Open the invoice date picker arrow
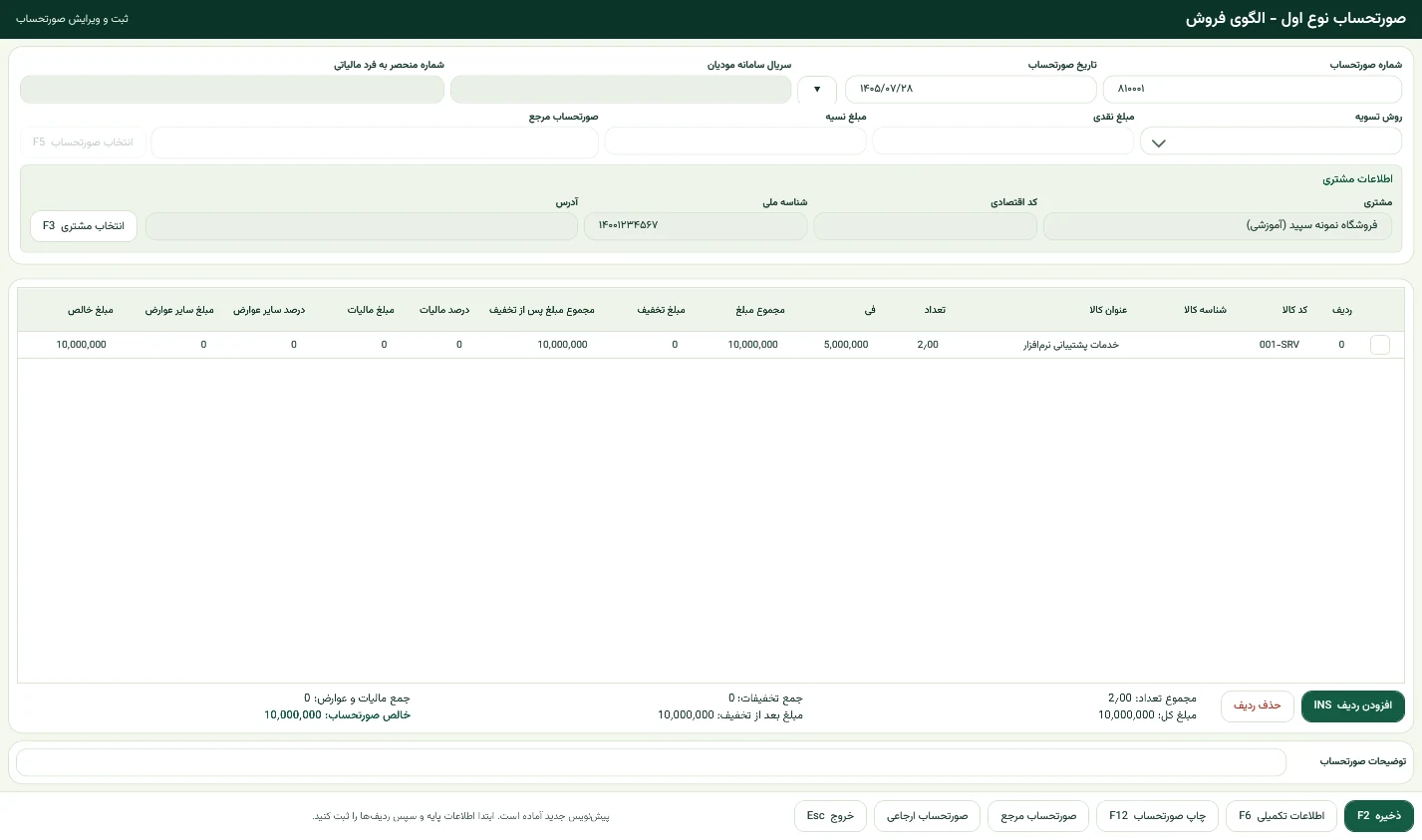 tap(817, 89)
